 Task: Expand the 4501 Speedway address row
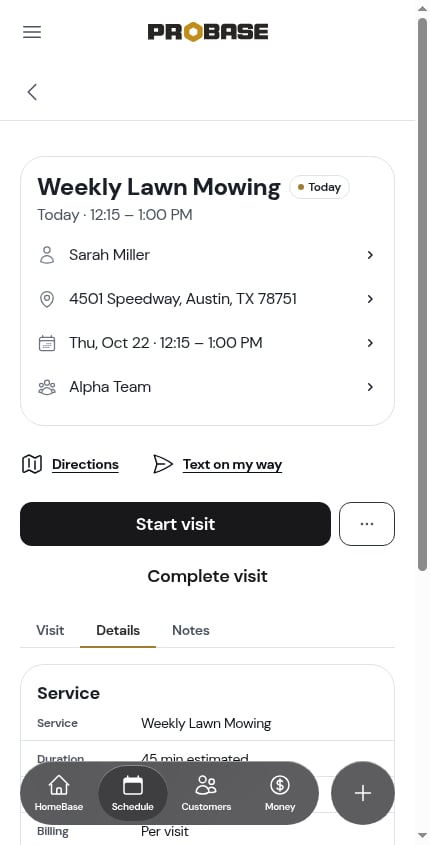coord(207,299)
